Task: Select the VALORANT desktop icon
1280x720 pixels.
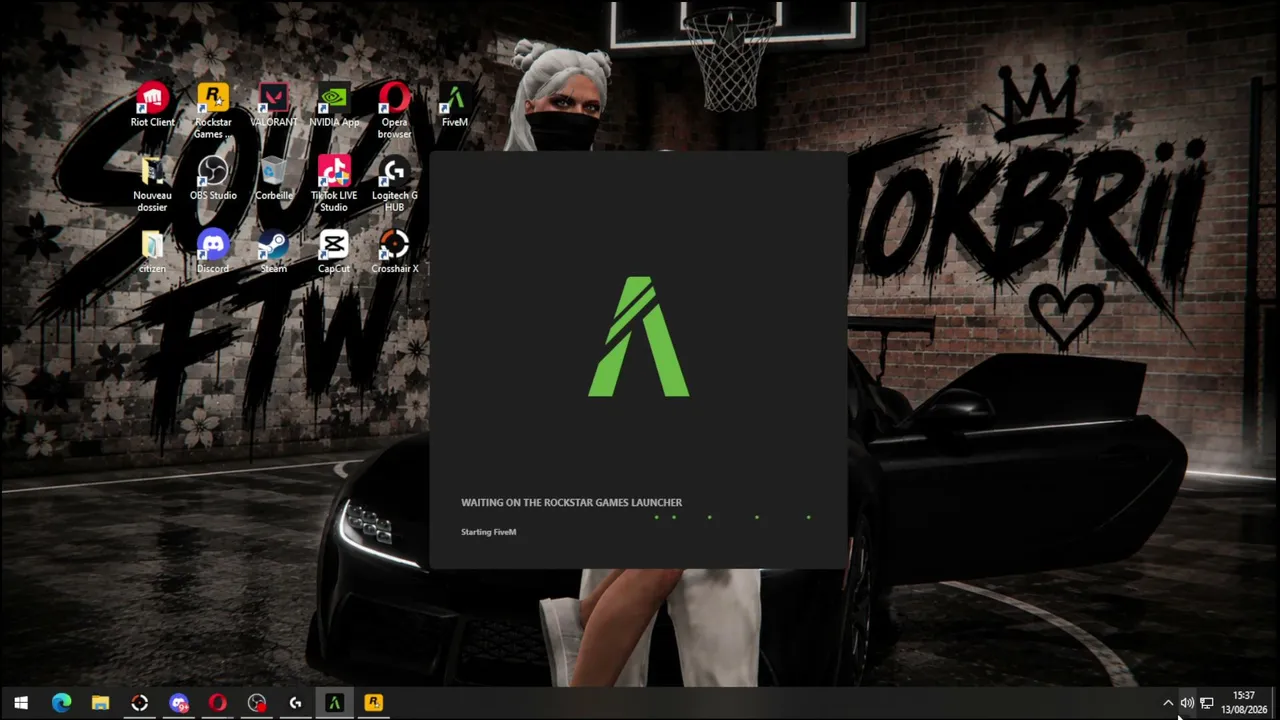Action: coord(273,106)
